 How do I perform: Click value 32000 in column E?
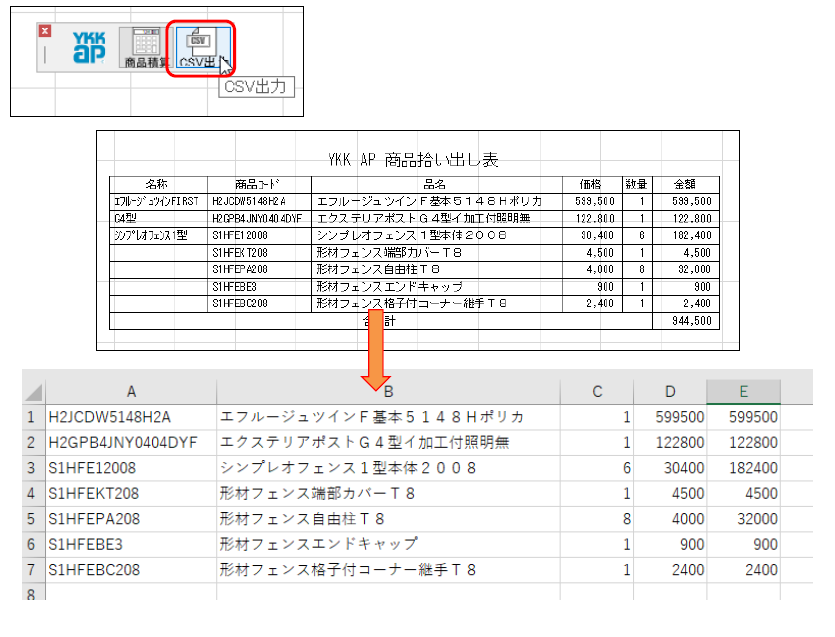743,519
